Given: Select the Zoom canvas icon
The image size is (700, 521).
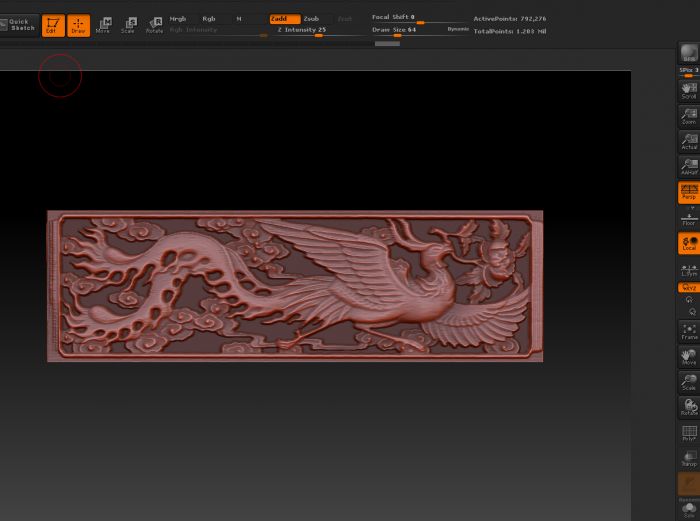Looking at the screenshot, I should tap(689, 117).
